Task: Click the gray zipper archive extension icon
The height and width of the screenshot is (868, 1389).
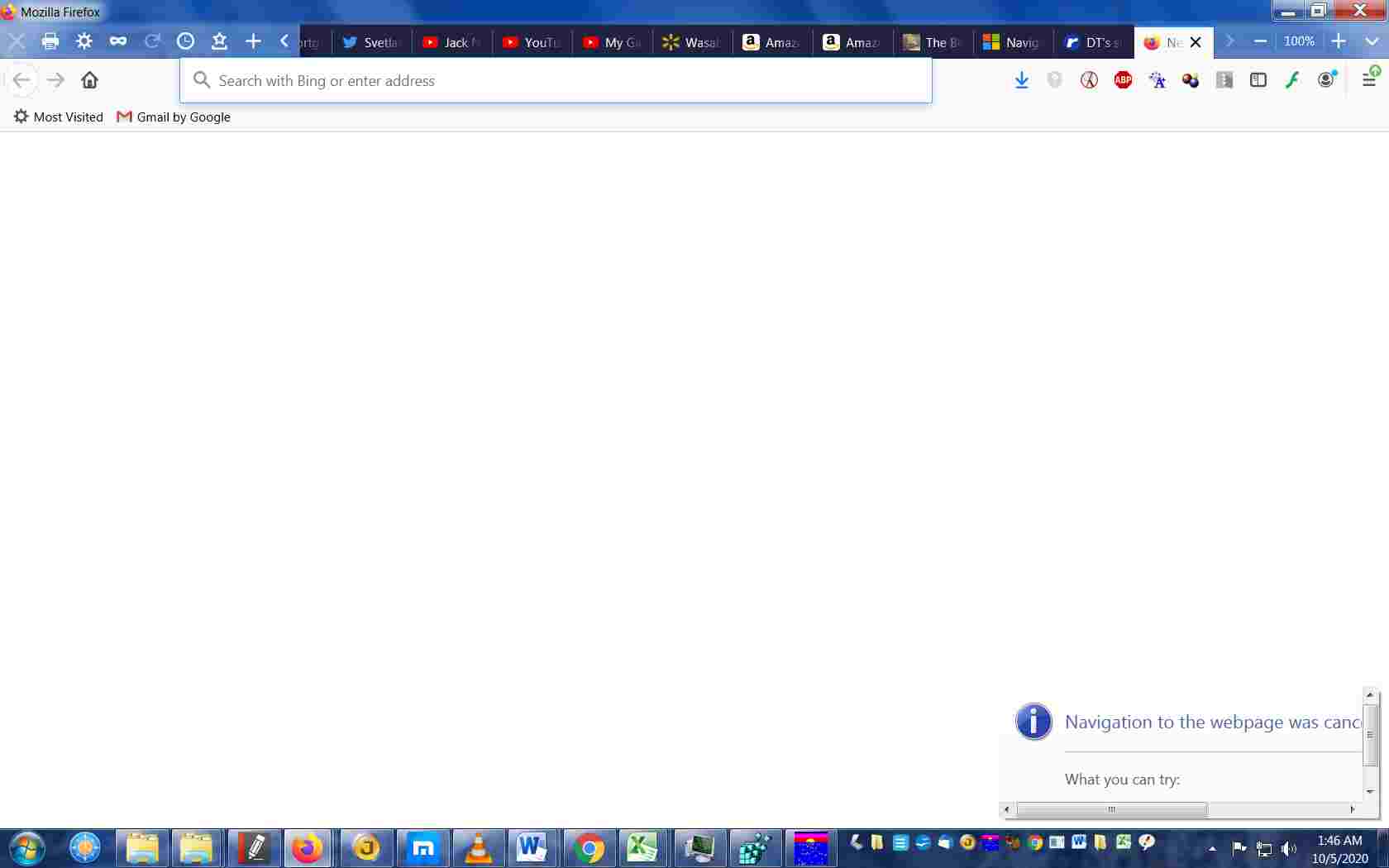Action: point(1224,80)
